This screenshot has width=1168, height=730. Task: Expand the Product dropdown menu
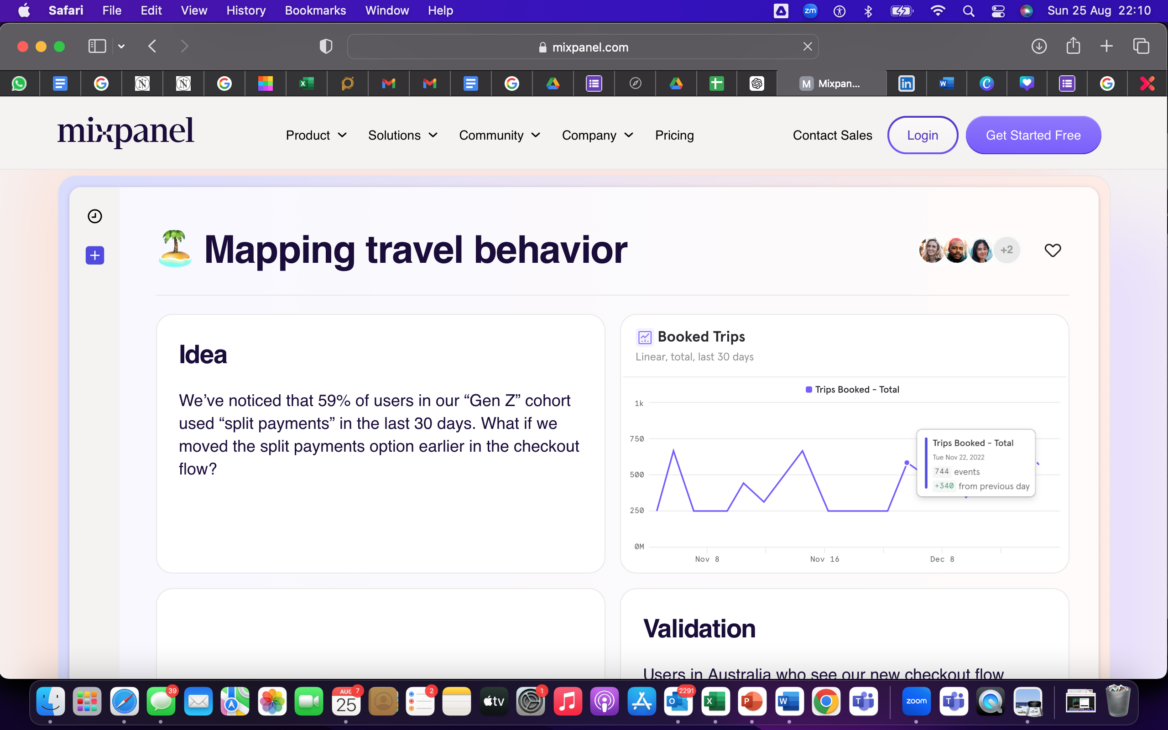316,135
